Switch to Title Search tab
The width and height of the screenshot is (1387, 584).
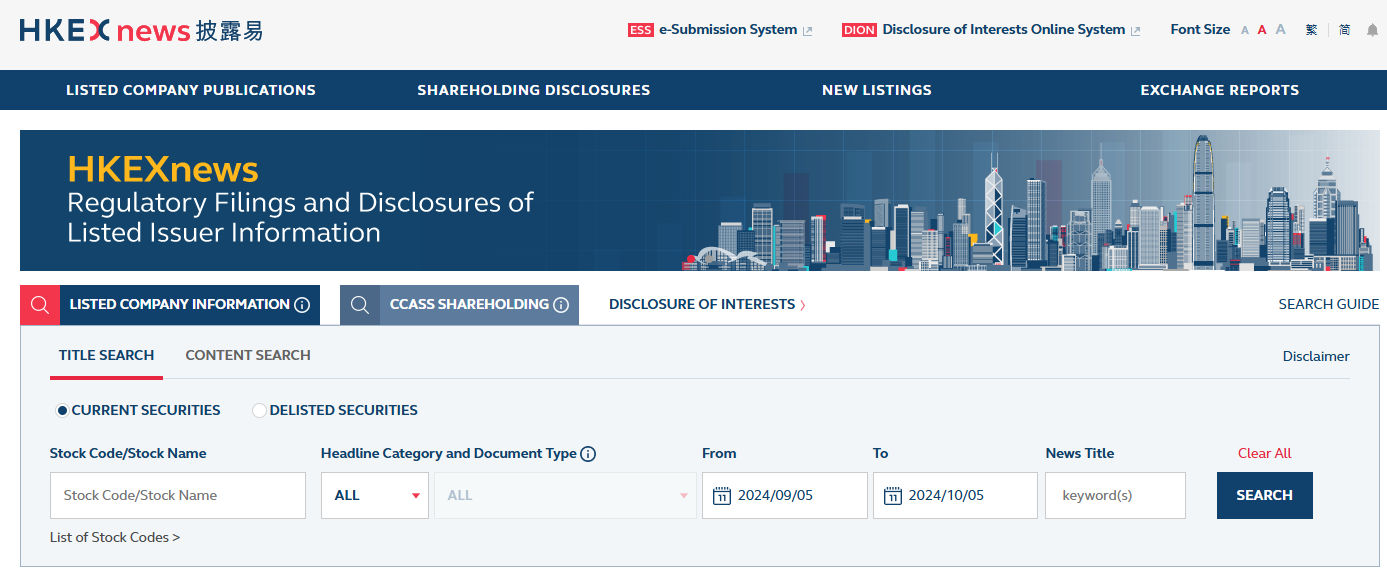pos(106,355)
